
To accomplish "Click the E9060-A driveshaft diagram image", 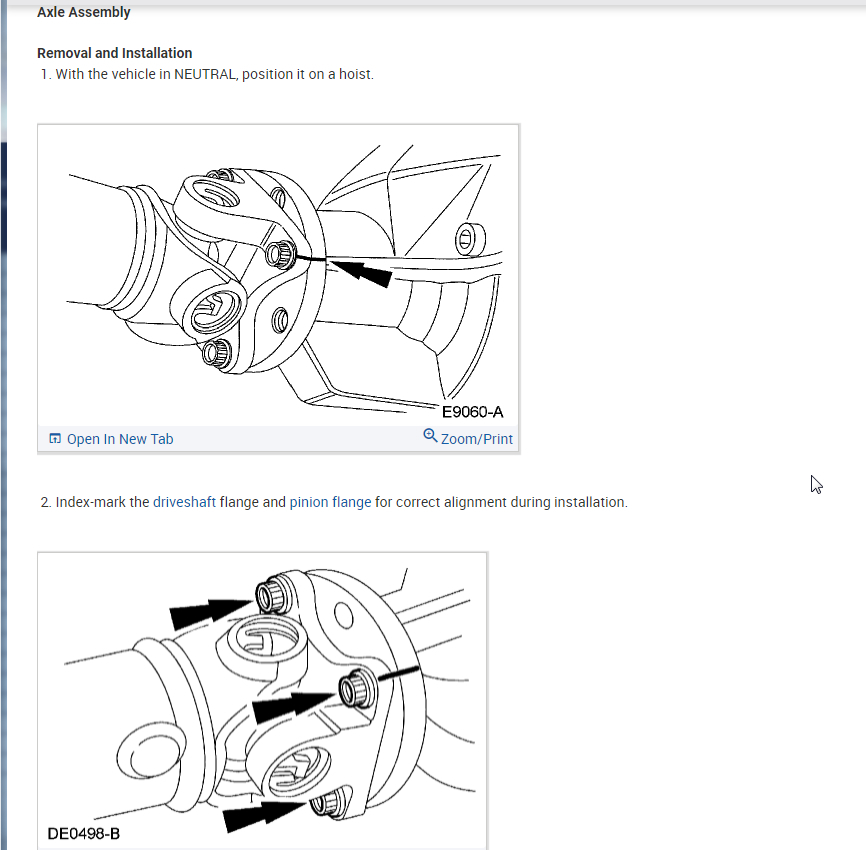I will point(278,276).
